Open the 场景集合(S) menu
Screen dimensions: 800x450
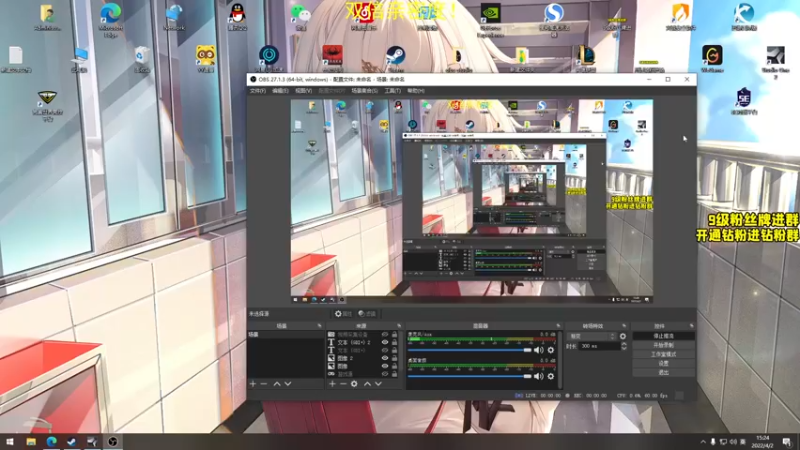pyautogui.click(x=364, y=91)
